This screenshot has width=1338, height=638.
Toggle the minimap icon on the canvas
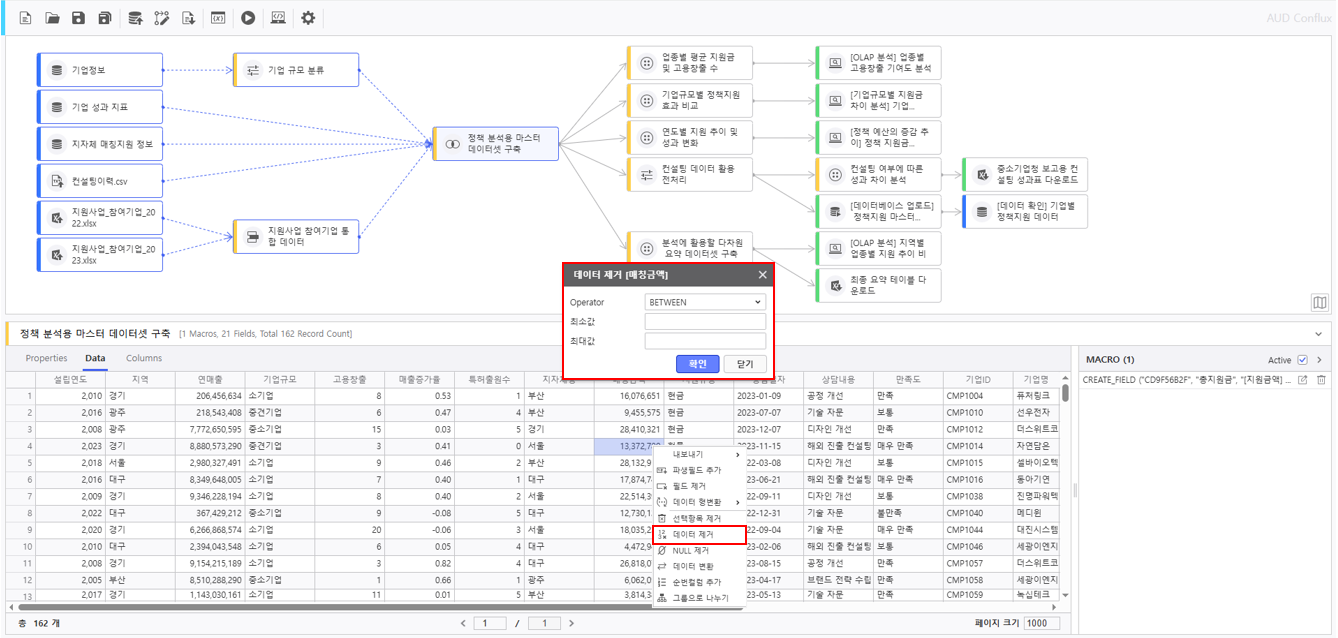pos(1319,302)
